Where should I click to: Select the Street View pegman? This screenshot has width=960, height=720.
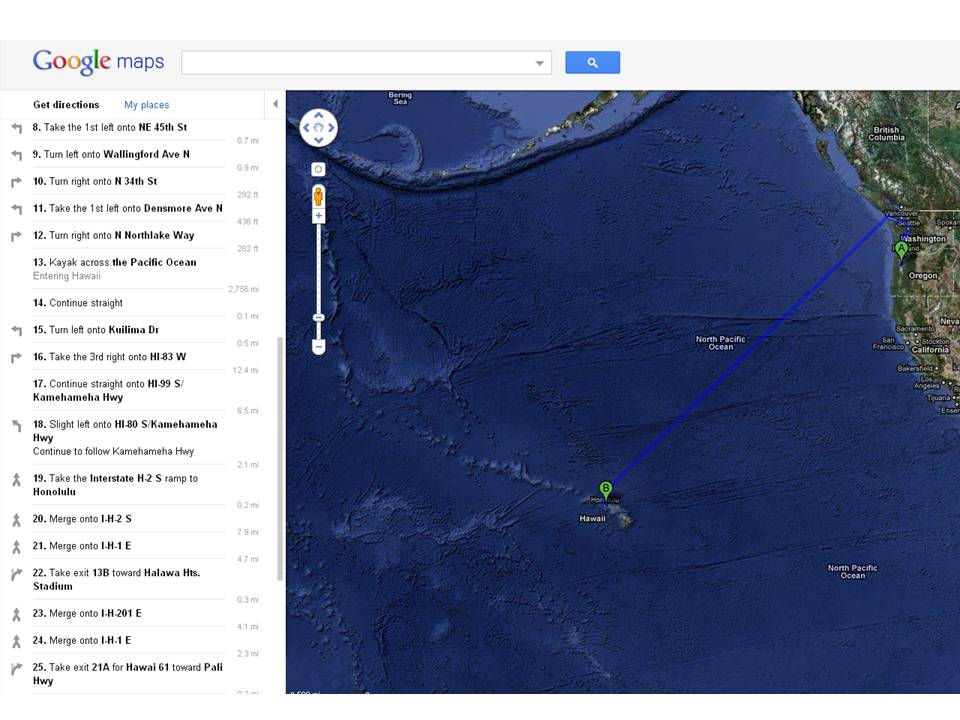coord(318,197)
